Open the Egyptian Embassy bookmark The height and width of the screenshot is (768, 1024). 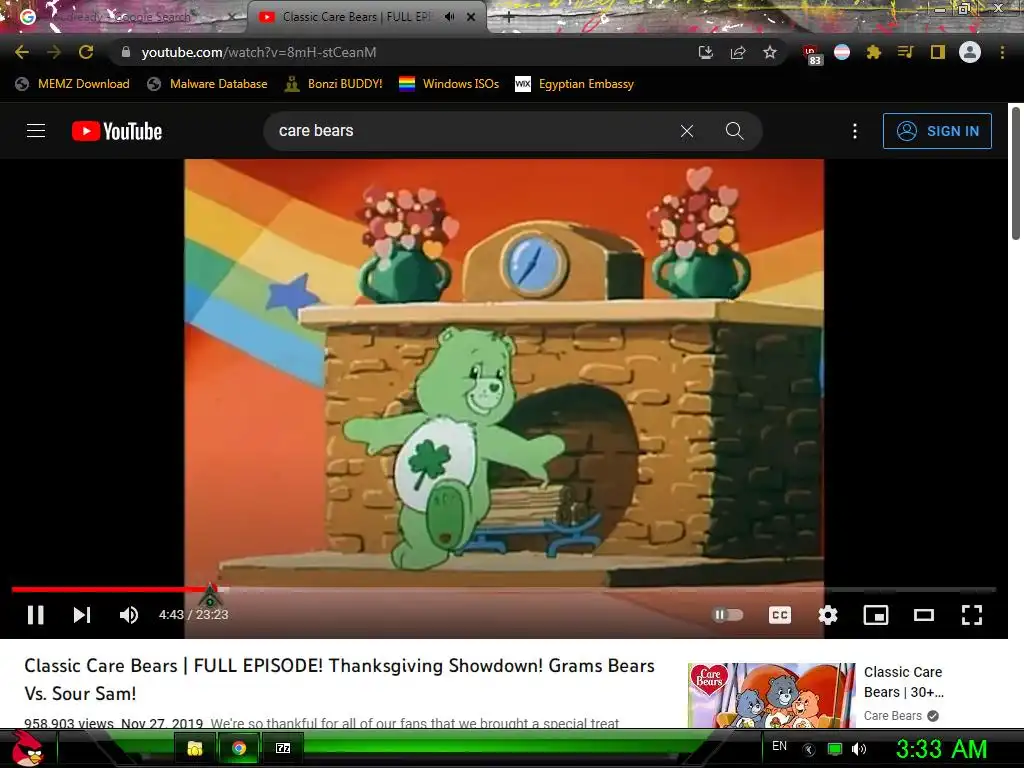coord(575,84)
